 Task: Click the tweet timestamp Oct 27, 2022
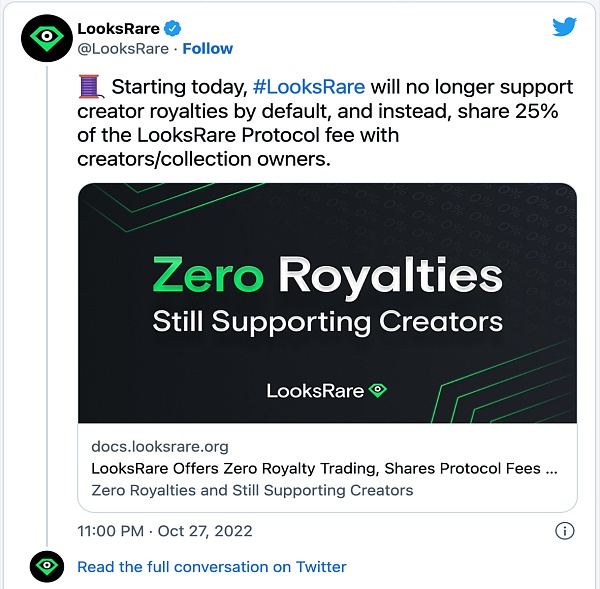point(165,531)
